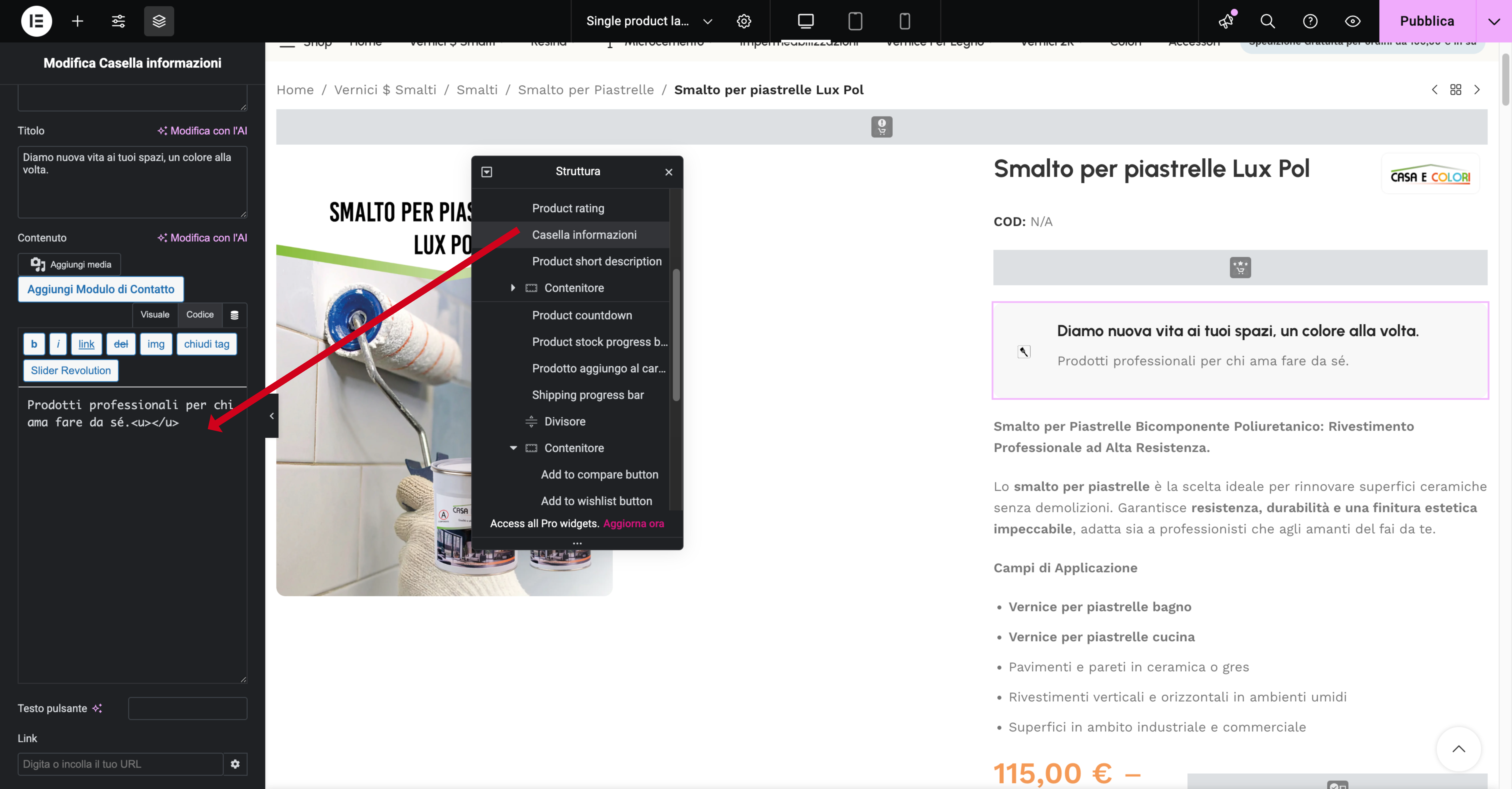The image size is (1512, 789).
Task: Open page settings gear icon
Action: pos(744,21)
